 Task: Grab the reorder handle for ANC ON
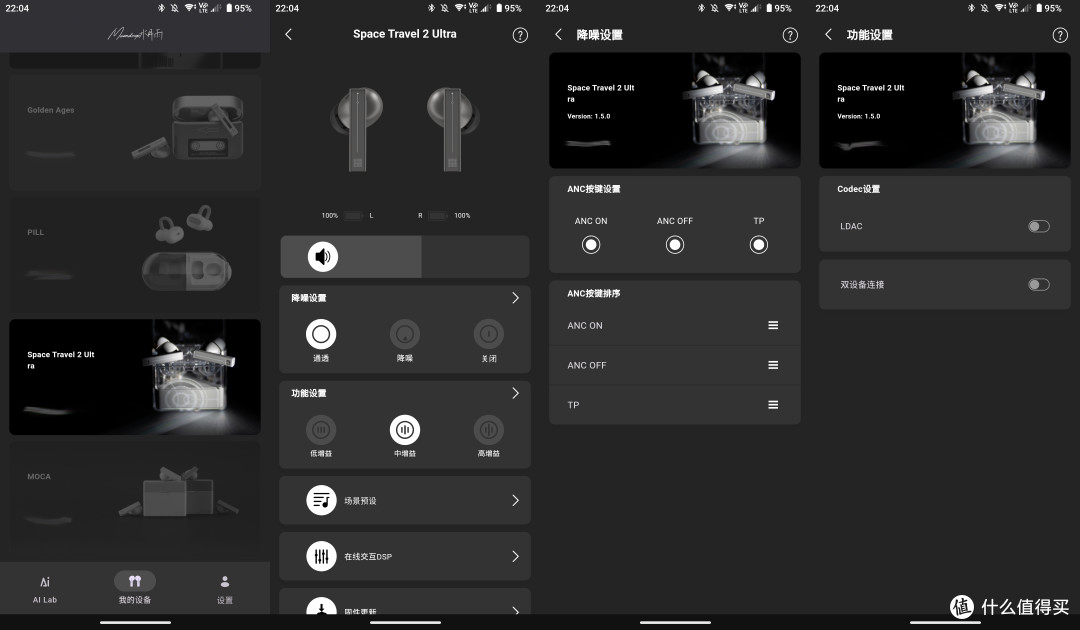click(x=773, y=325)
